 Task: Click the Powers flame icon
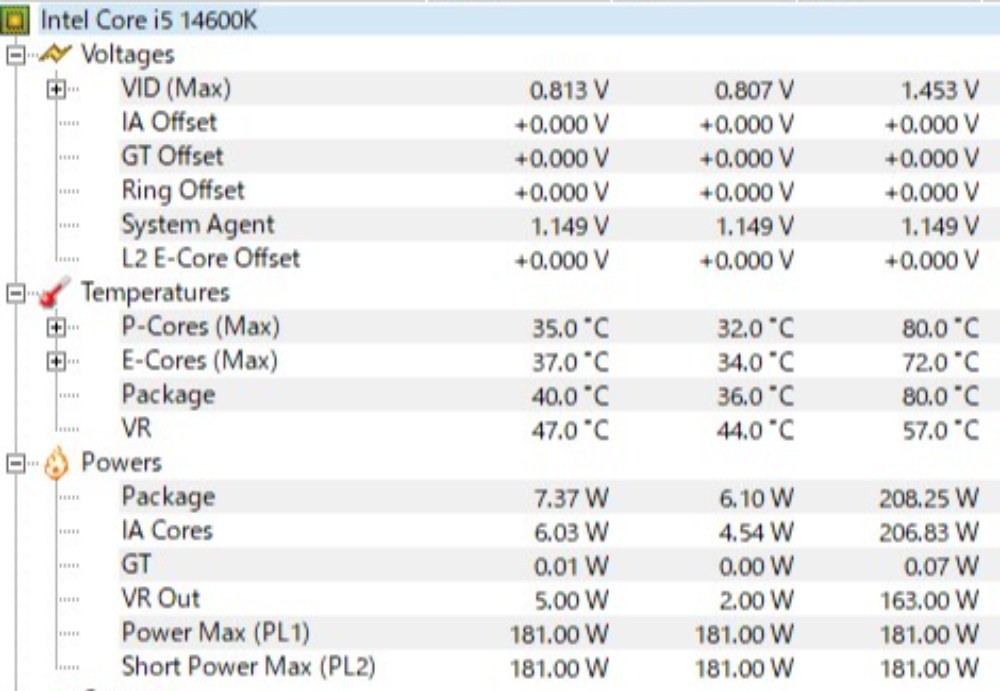pyautogui.click(x=56, y=463)
